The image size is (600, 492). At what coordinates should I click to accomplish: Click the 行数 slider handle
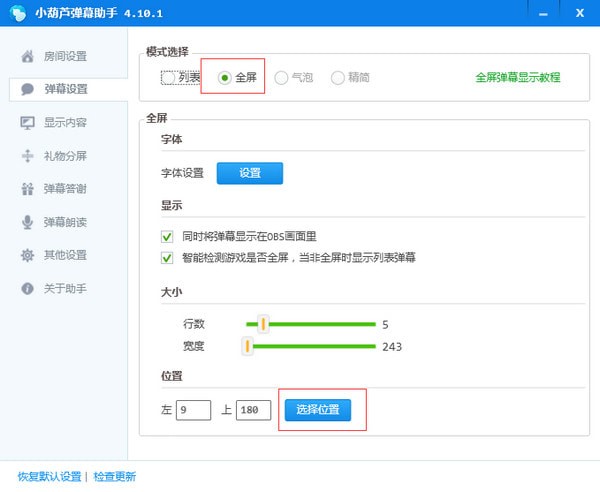point(264,324)
